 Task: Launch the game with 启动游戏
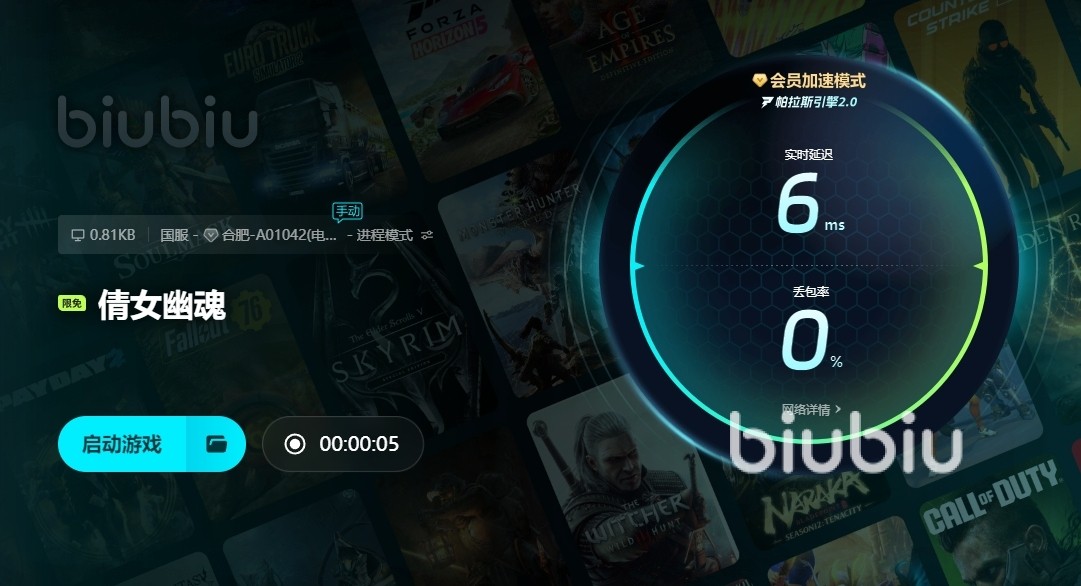[x=122, y=444]
